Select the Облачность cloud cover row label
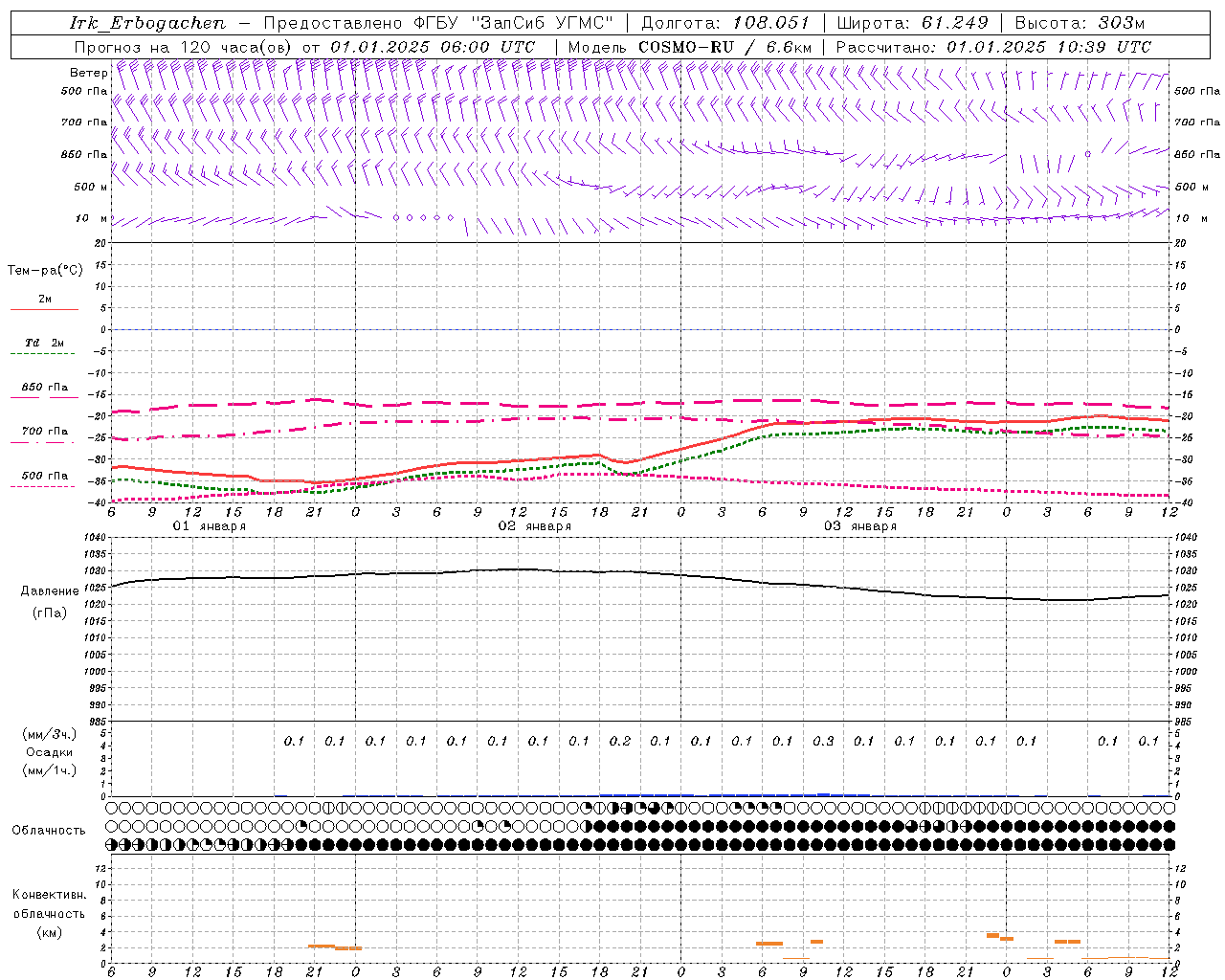The image size is (1225, 980). [49, 830]
